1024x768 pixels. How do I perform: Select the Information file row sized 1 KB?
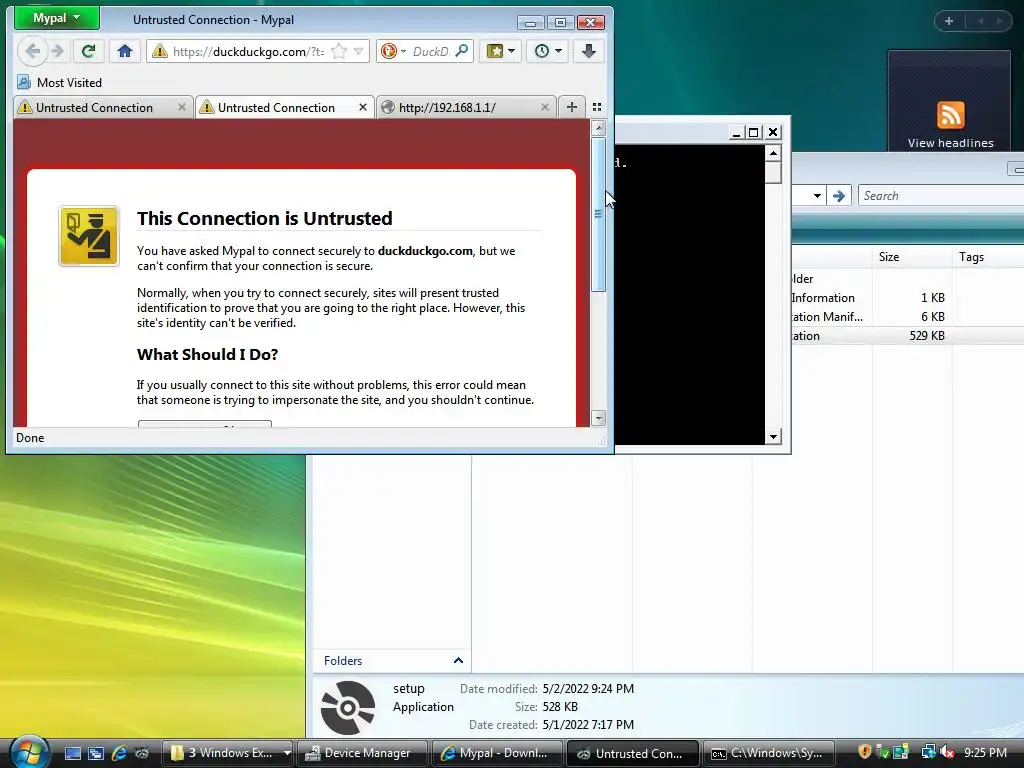(x=908, y=298)
